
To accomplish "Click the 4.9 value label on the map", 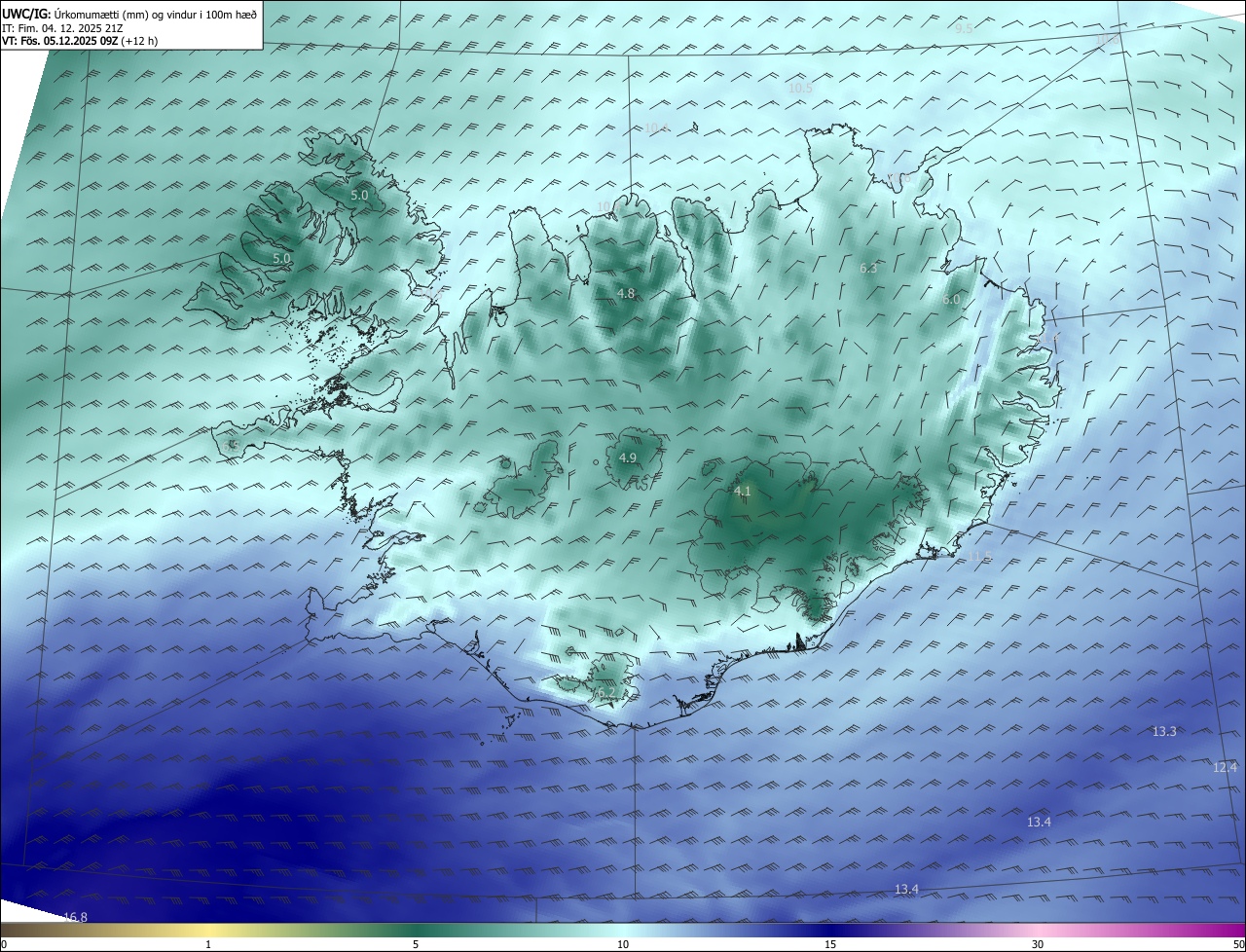I will [x=628, y=458].
